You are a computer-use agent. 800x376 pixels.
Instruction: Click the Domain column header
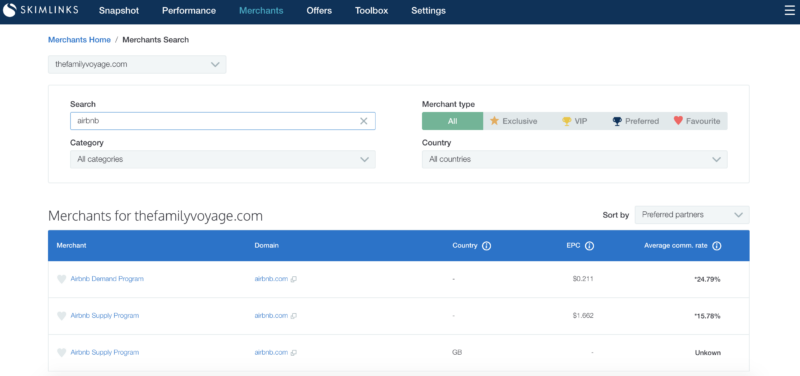tap(266, 245)
